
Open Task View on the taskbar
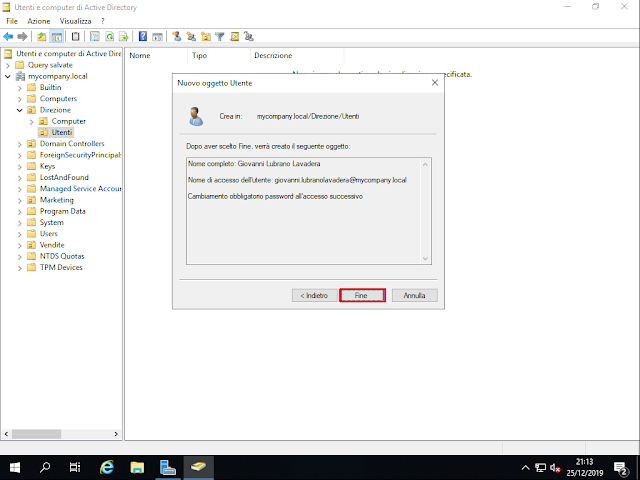[75, 467]
